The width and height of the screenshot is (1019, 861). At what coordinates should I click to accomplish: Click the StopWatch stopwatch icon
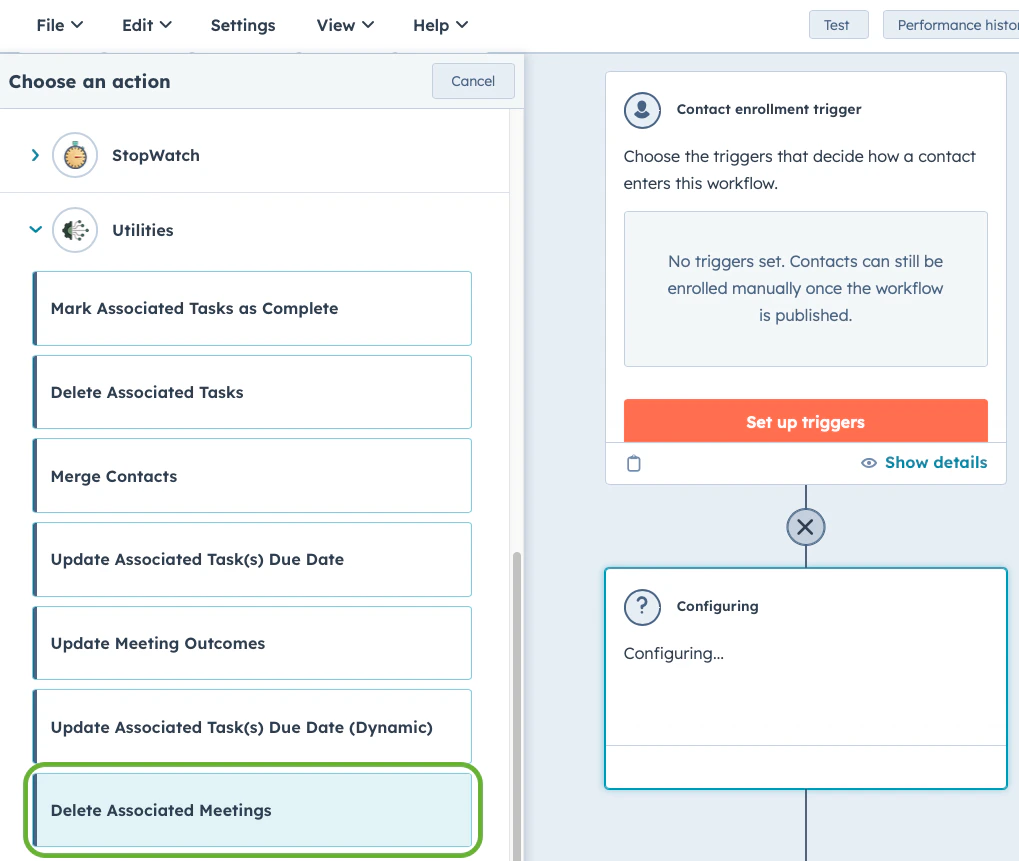point(75,156)
